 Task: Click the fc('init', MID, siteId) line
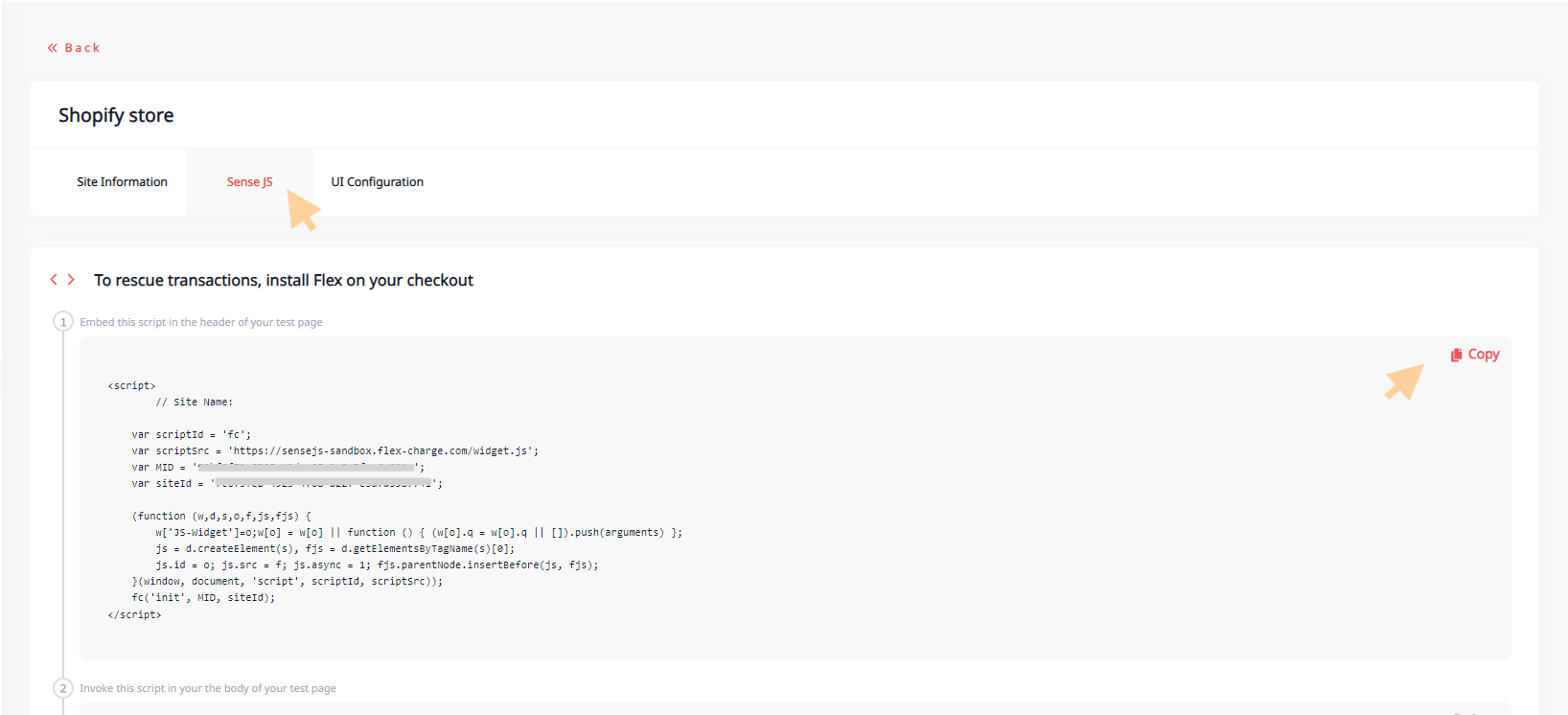pos(203,597)
